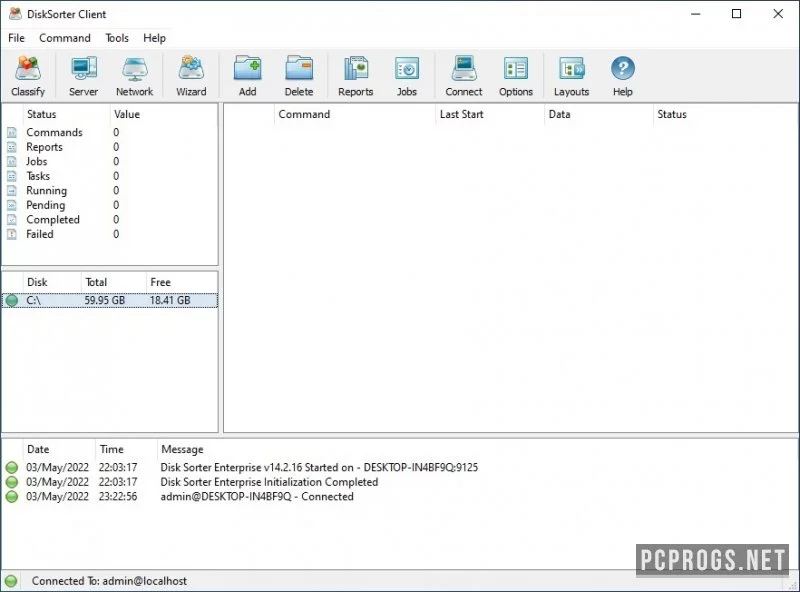Image resolution: width=800 pixels, height=592 pixels.
Task: Select the 'C:\' disk entry
Action: point(34,301)
